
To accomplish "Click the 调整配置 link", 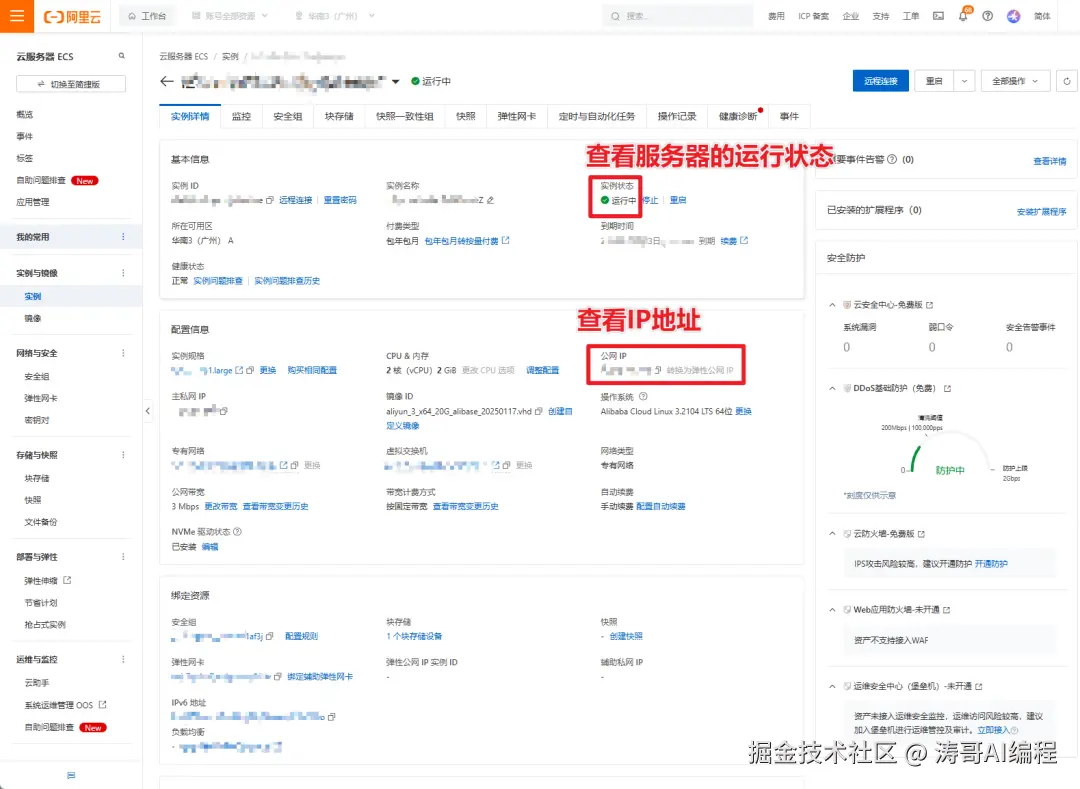I will coord(543,370).
